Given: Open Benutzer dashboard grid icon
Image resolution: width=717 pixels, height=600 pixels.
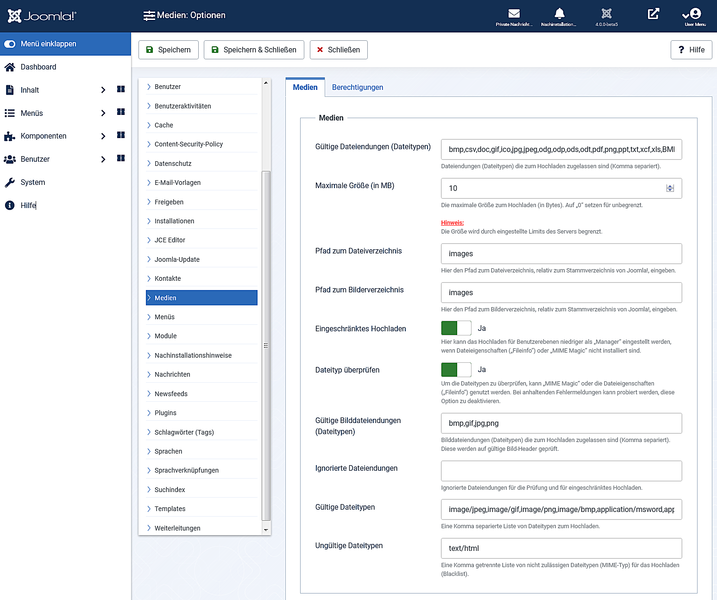Looking at the screenshot, I should click(121, 158).
